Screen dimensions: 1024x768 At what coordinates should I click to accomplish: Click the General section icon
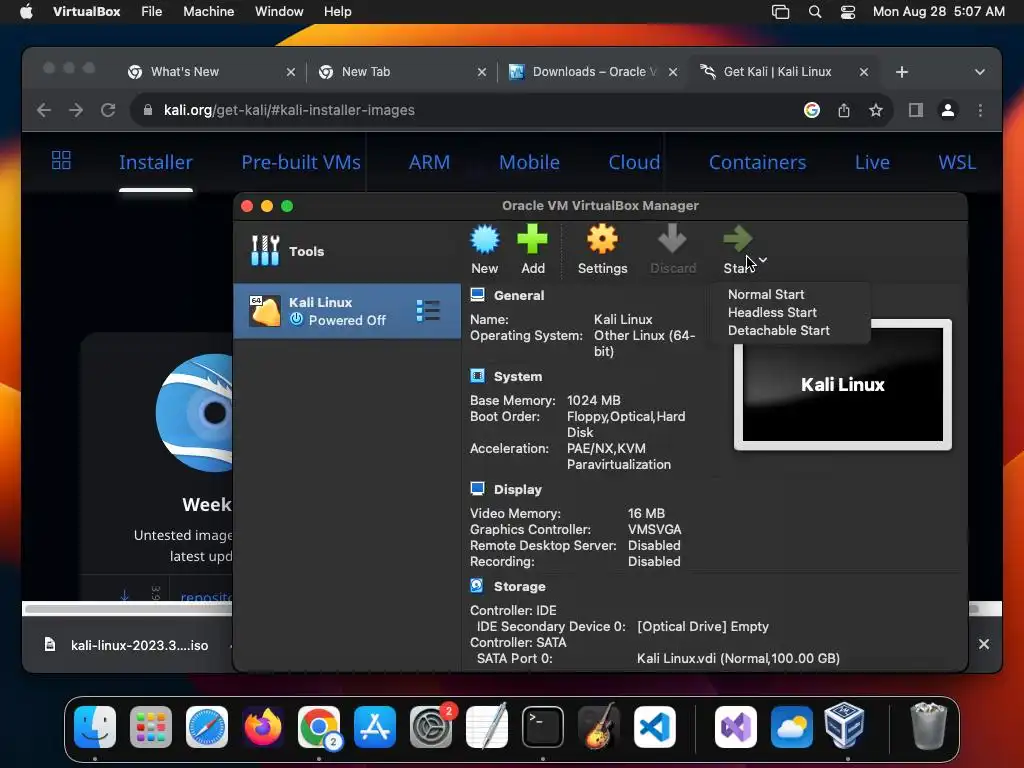click(x=477, y=295)
